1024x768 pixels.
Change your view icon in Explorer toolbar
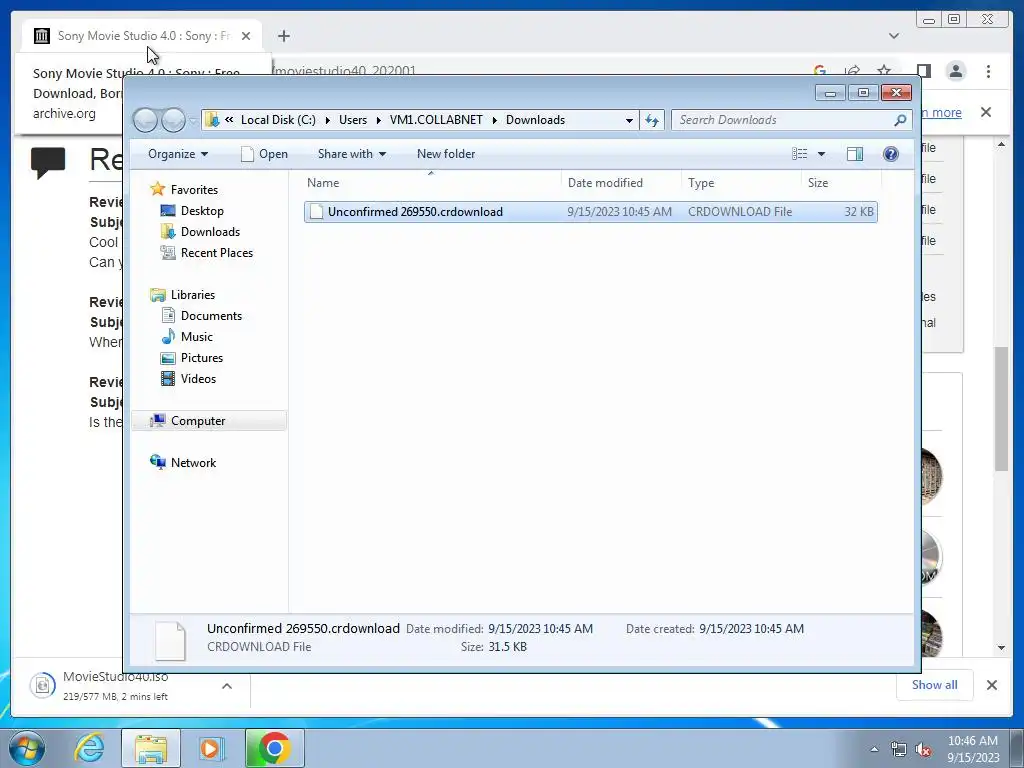click(x=799, y=154)
